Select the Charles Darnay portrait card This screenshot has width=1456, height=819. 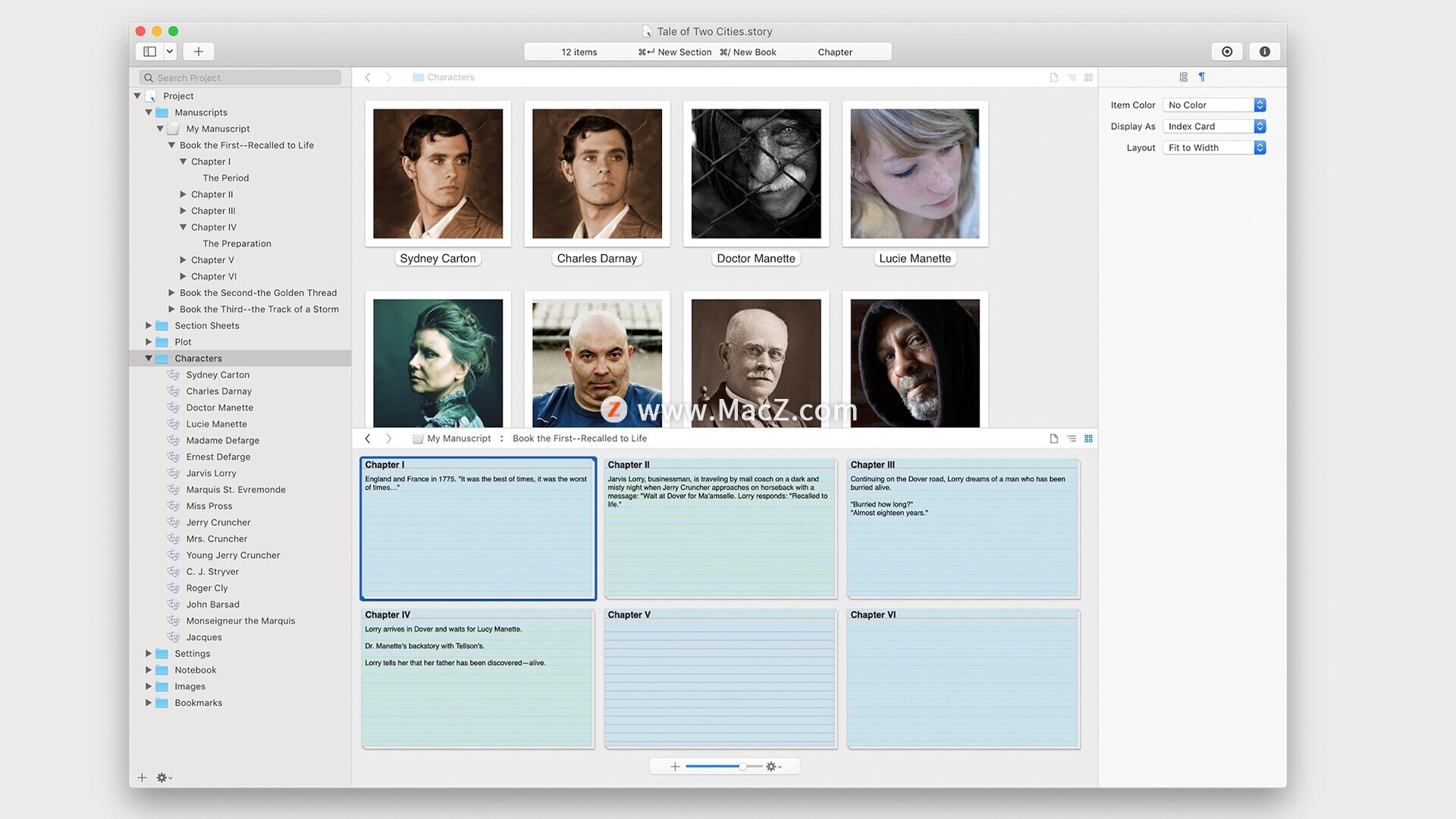[x=597, y=174]
